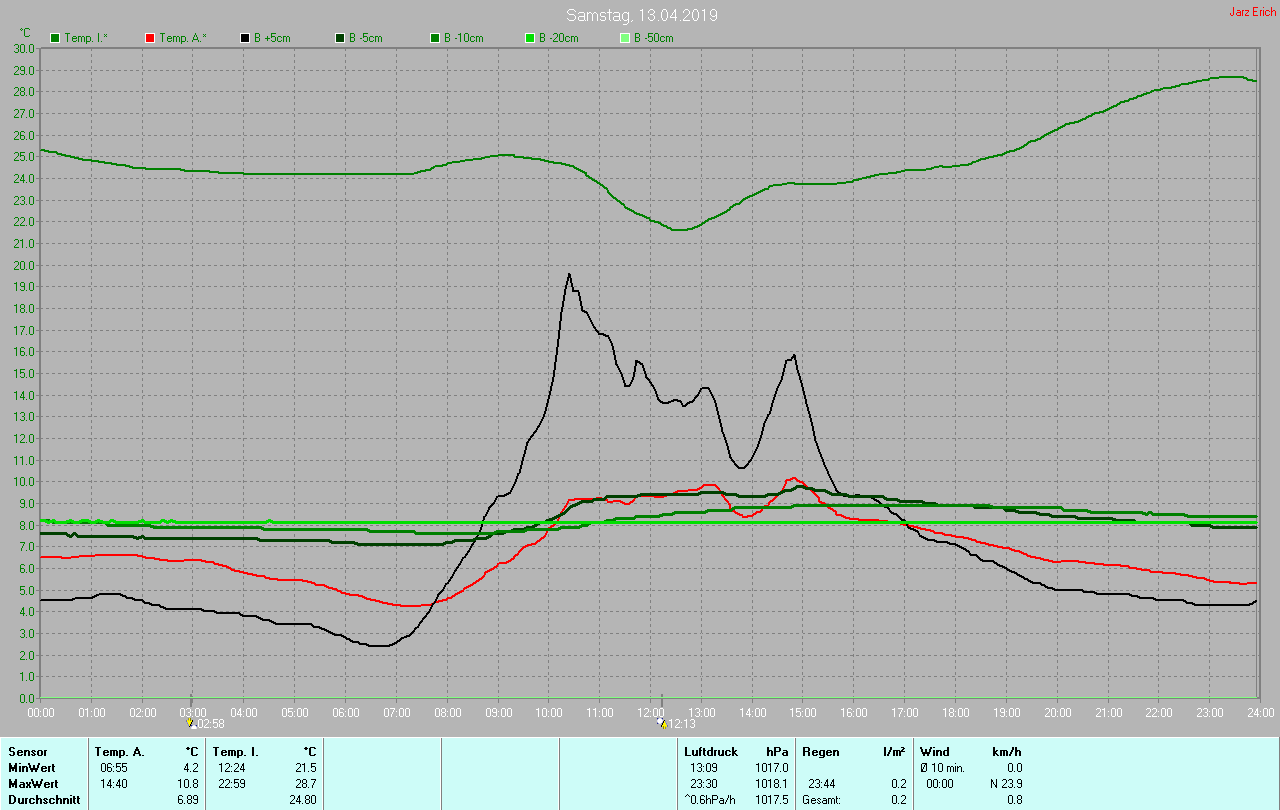
Task: Click the 'Gesamt:' rain total label
Action: click(823, 799)
